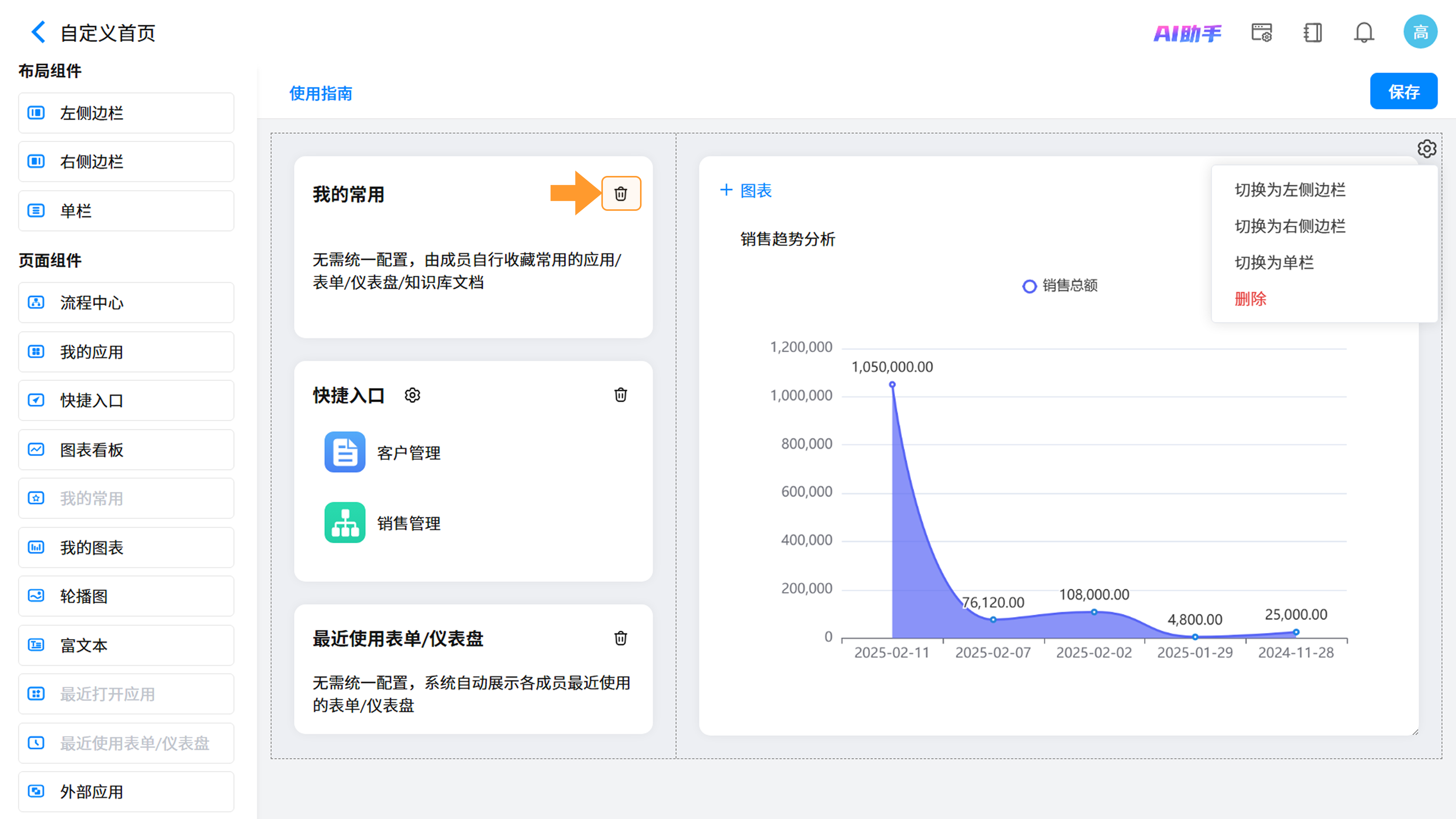Save the custom homepage
The height and width of the screenshot is (819, 1456).
(x=1403, y=91)
